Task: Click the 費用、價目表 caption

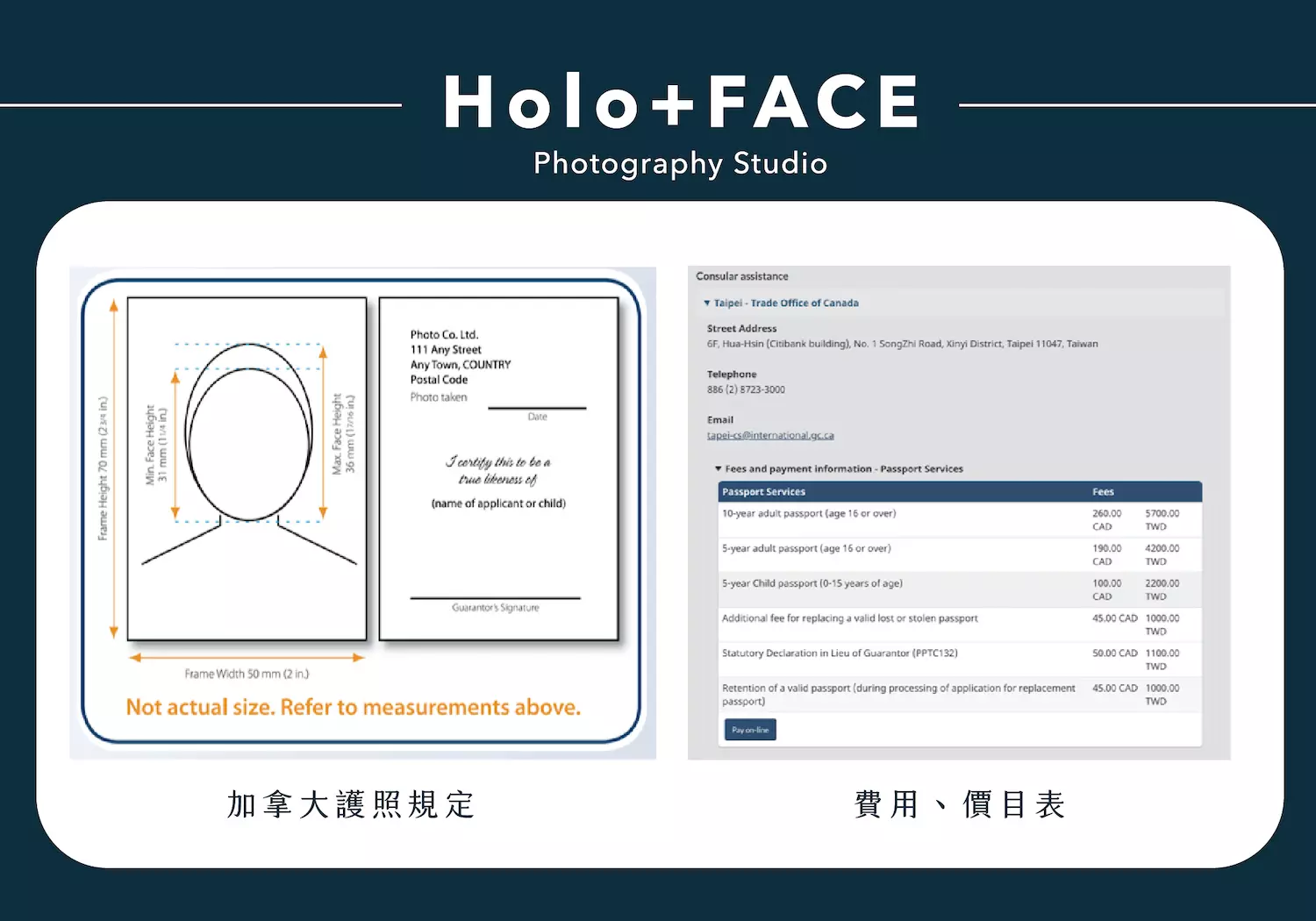Action: click(x=960, y=804)
